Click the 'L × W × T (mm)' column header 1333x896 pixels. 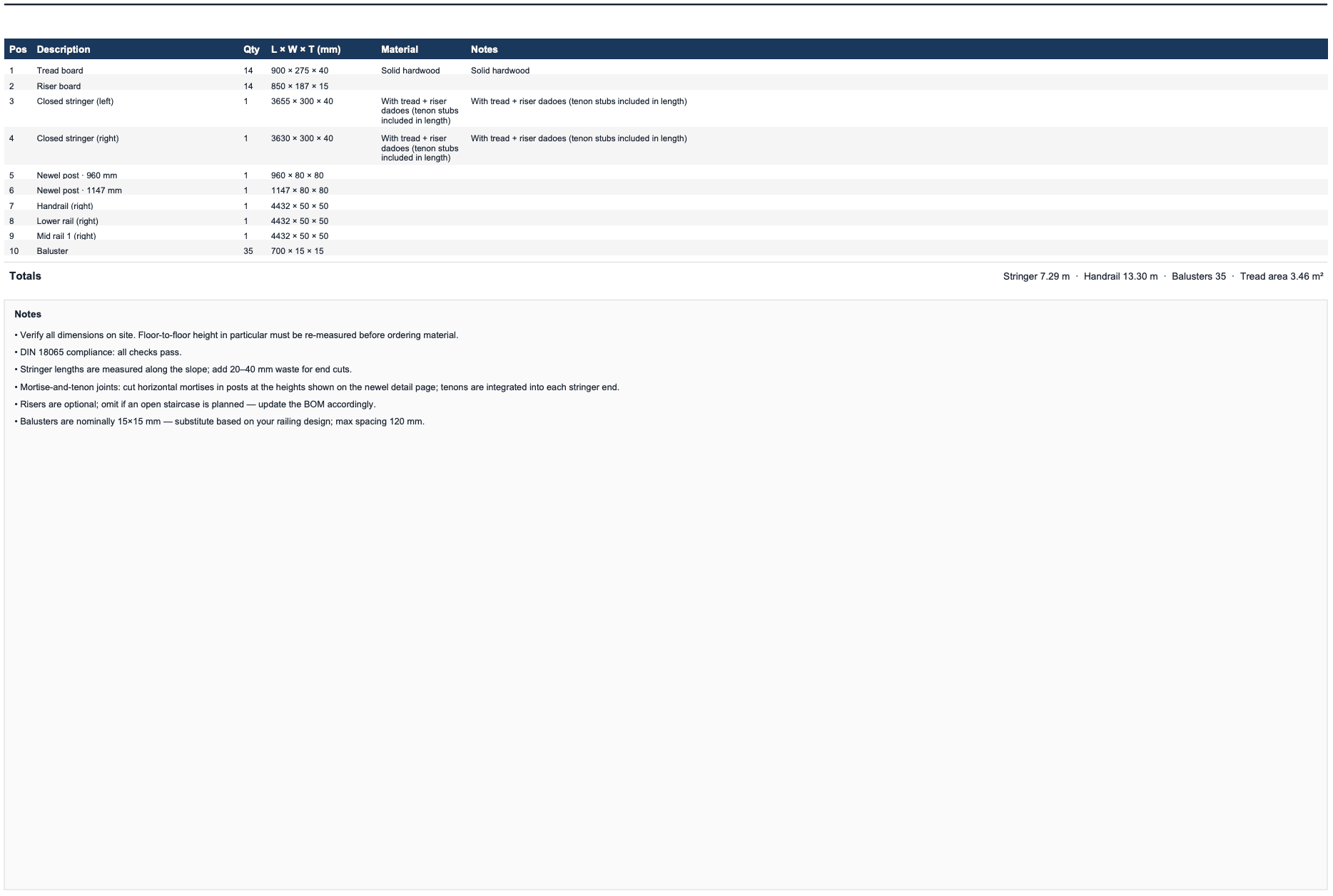[x=305, y=49]
